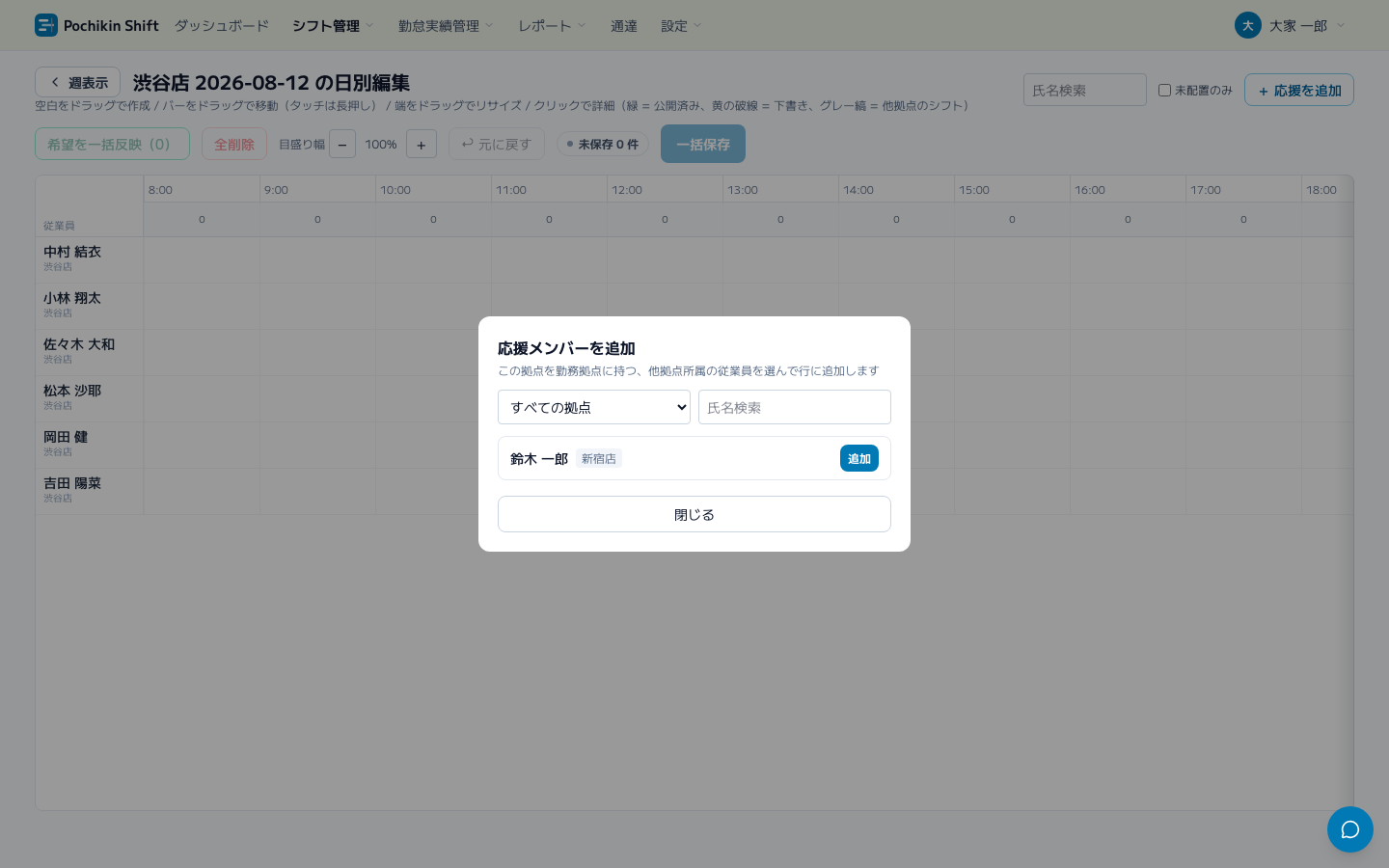Click the 未保存 0 件 status pill
Image resolution: width=1389 pixels, height=868 pixels.
tap(603, 144)
